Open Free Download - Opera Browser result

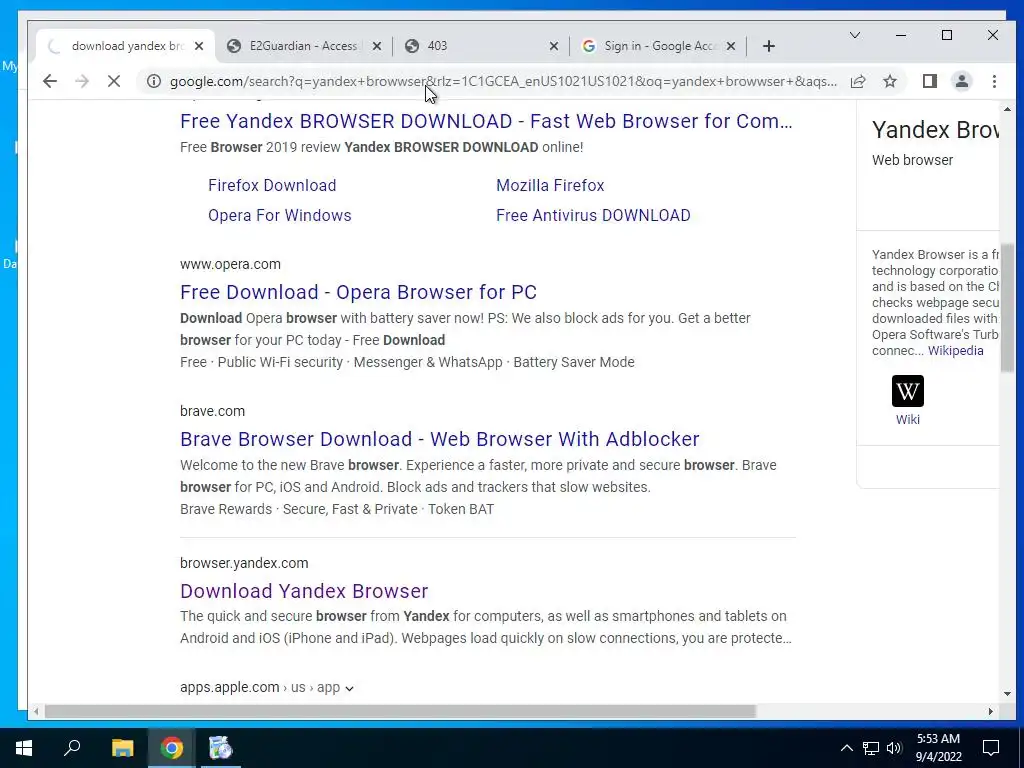(x=359, y=292)
